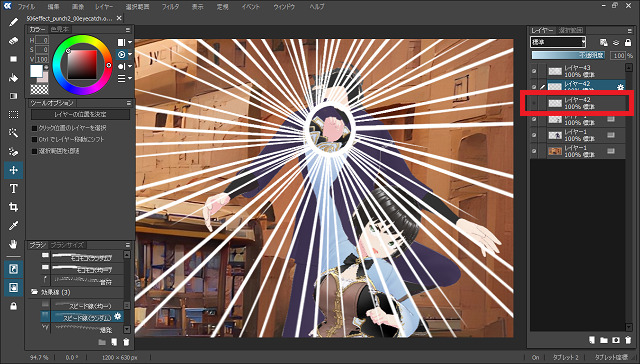The image size is (640, 364).
Task: Toggle clipping icon next to blend mode
Action: [604, 42]
